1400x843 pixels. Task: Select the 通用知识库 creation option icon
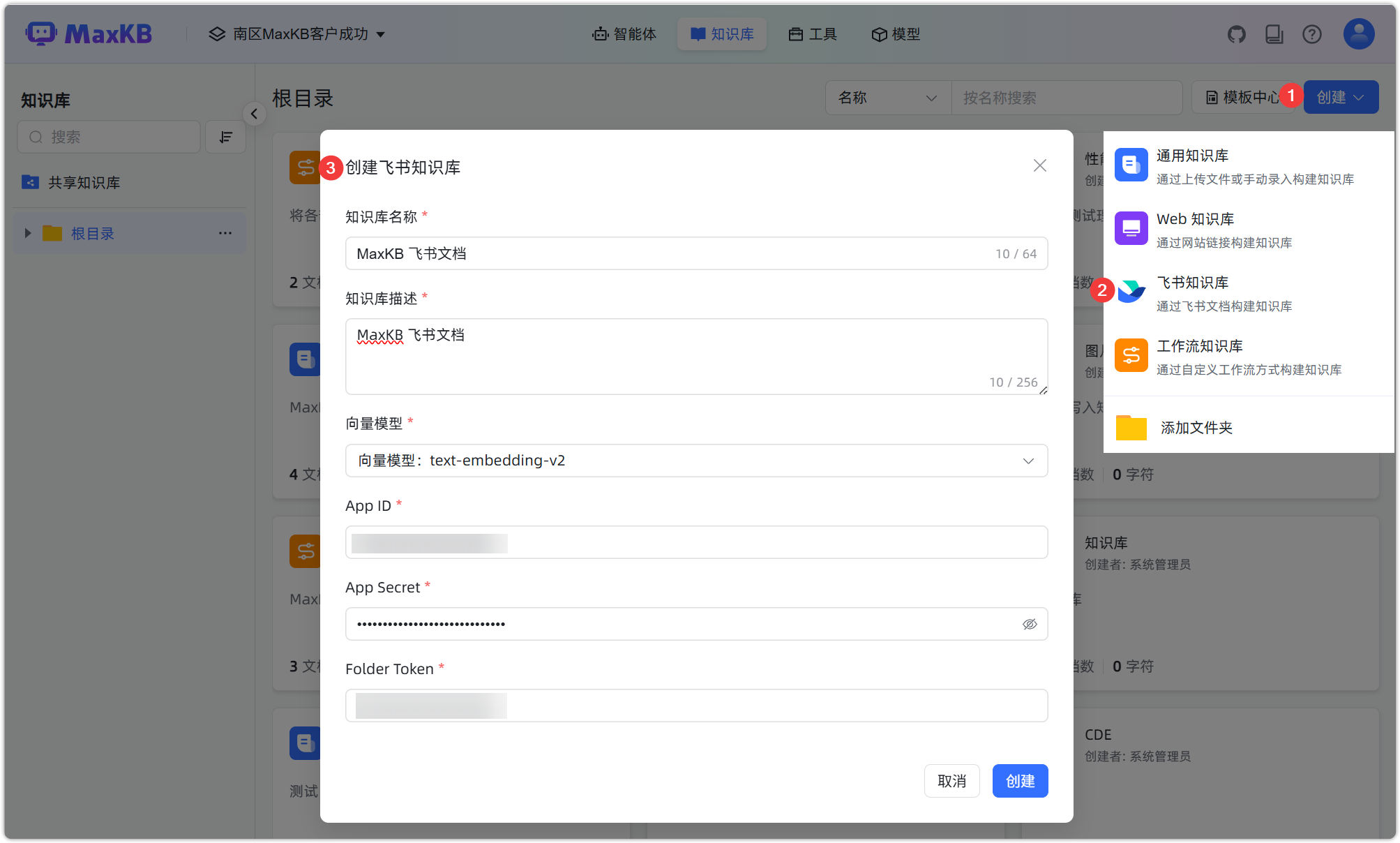point(1131,165)
